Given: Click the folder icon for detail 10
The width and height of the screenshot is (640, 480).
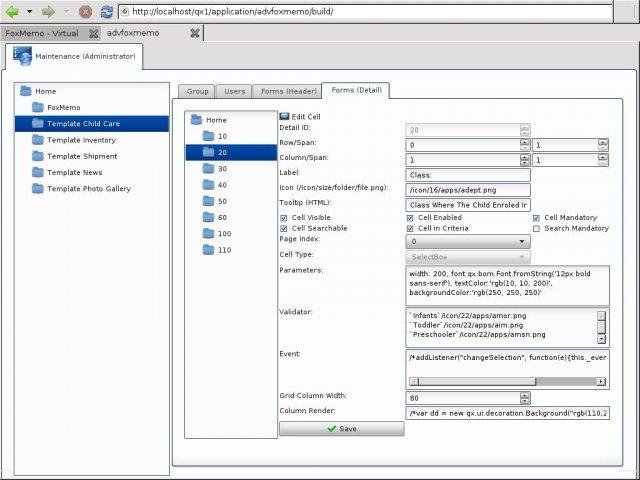Looking at the screenshot, I should (x=209, y=136).
